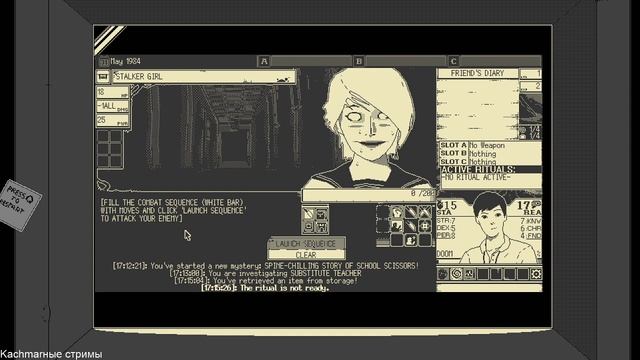Click the Launch Sequence button
Viewport: 640px width, 360px height.
(x=306, y=244)
